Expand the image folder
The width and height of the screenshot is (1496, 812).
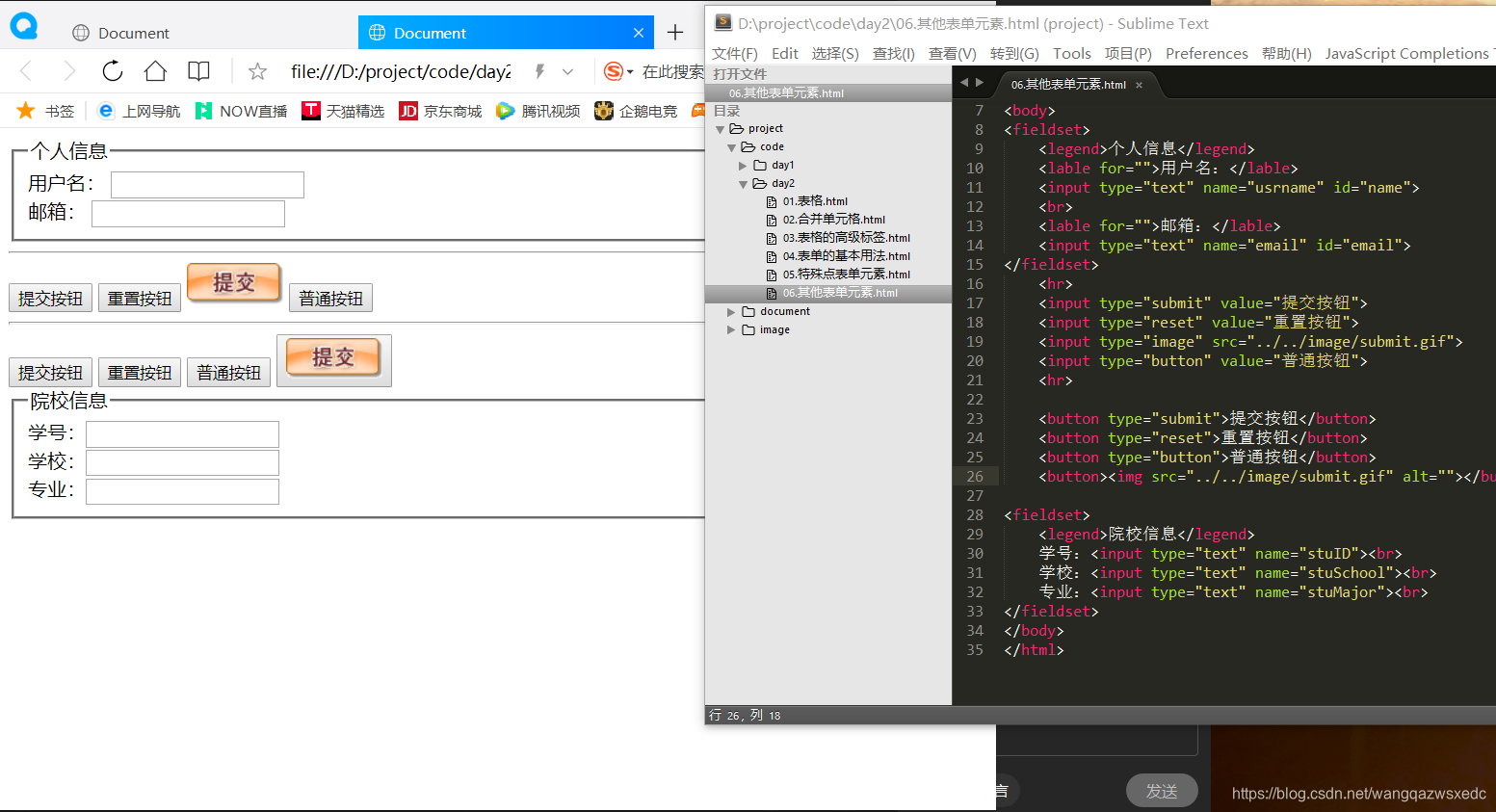pos(731,330)
